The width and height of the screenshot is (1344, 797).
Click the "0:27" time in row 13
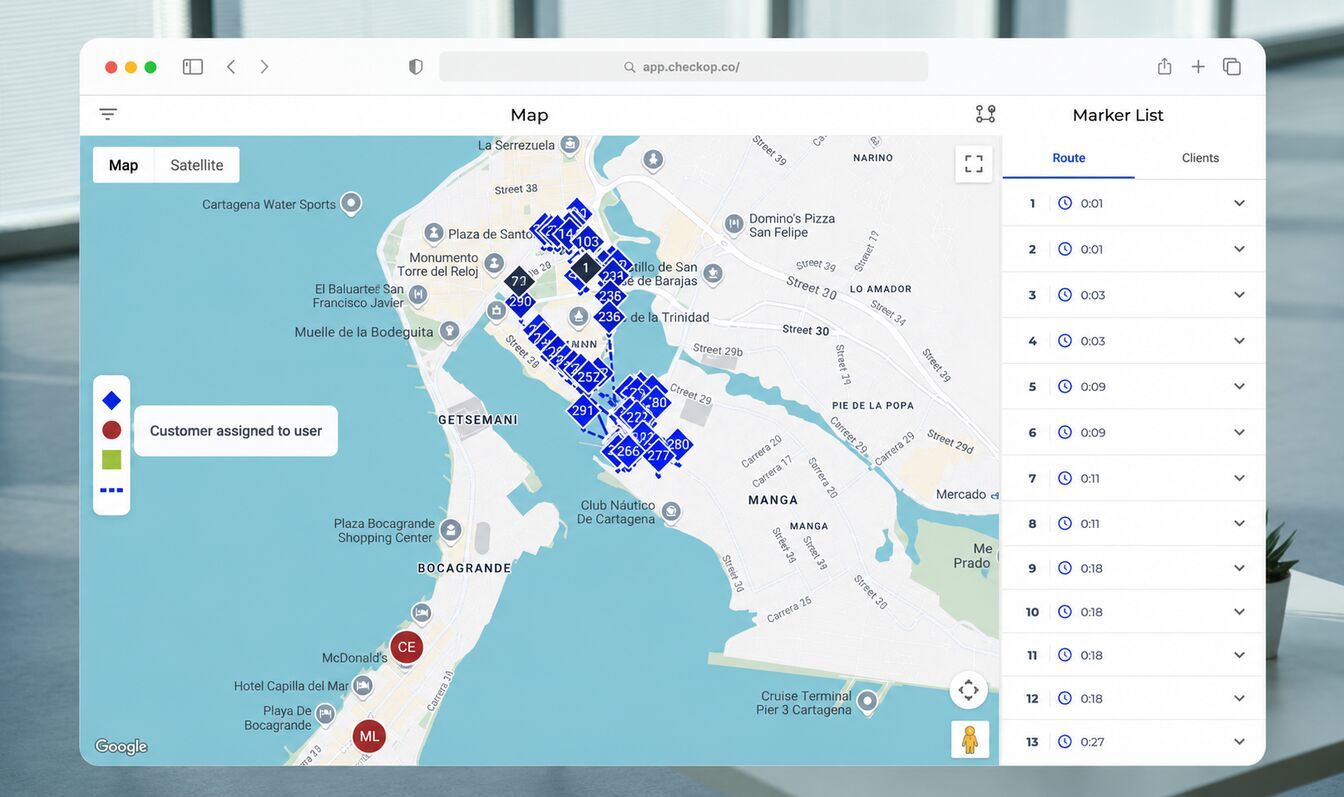pyautogui.click(x=1092, y=742)
